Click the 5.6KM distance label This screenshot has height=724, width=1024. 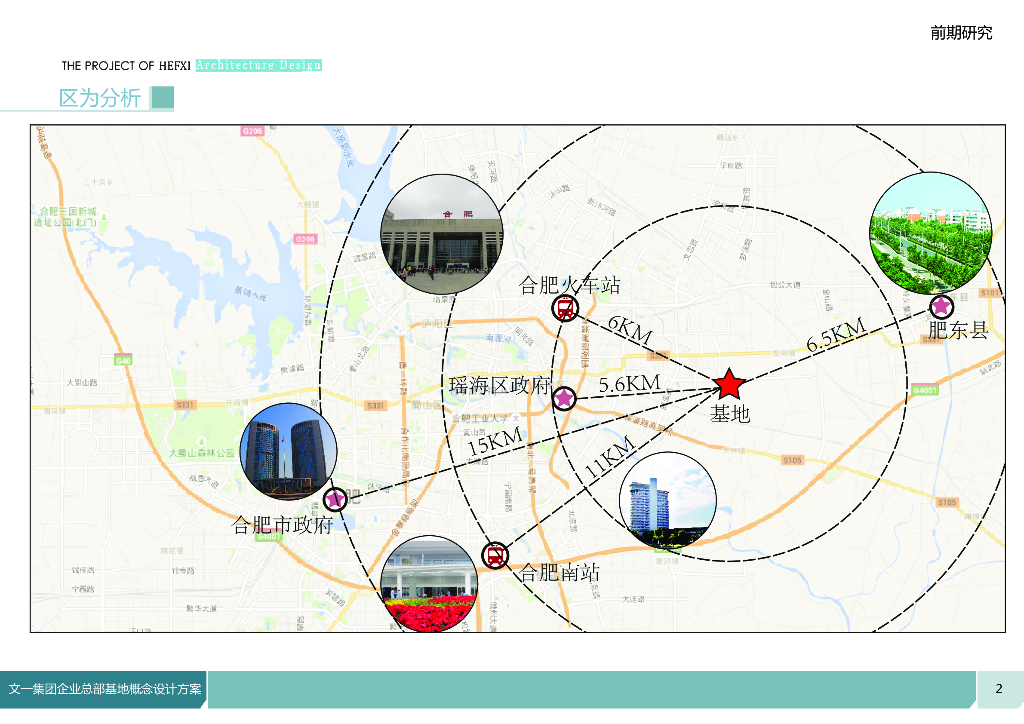click(630, 384)
